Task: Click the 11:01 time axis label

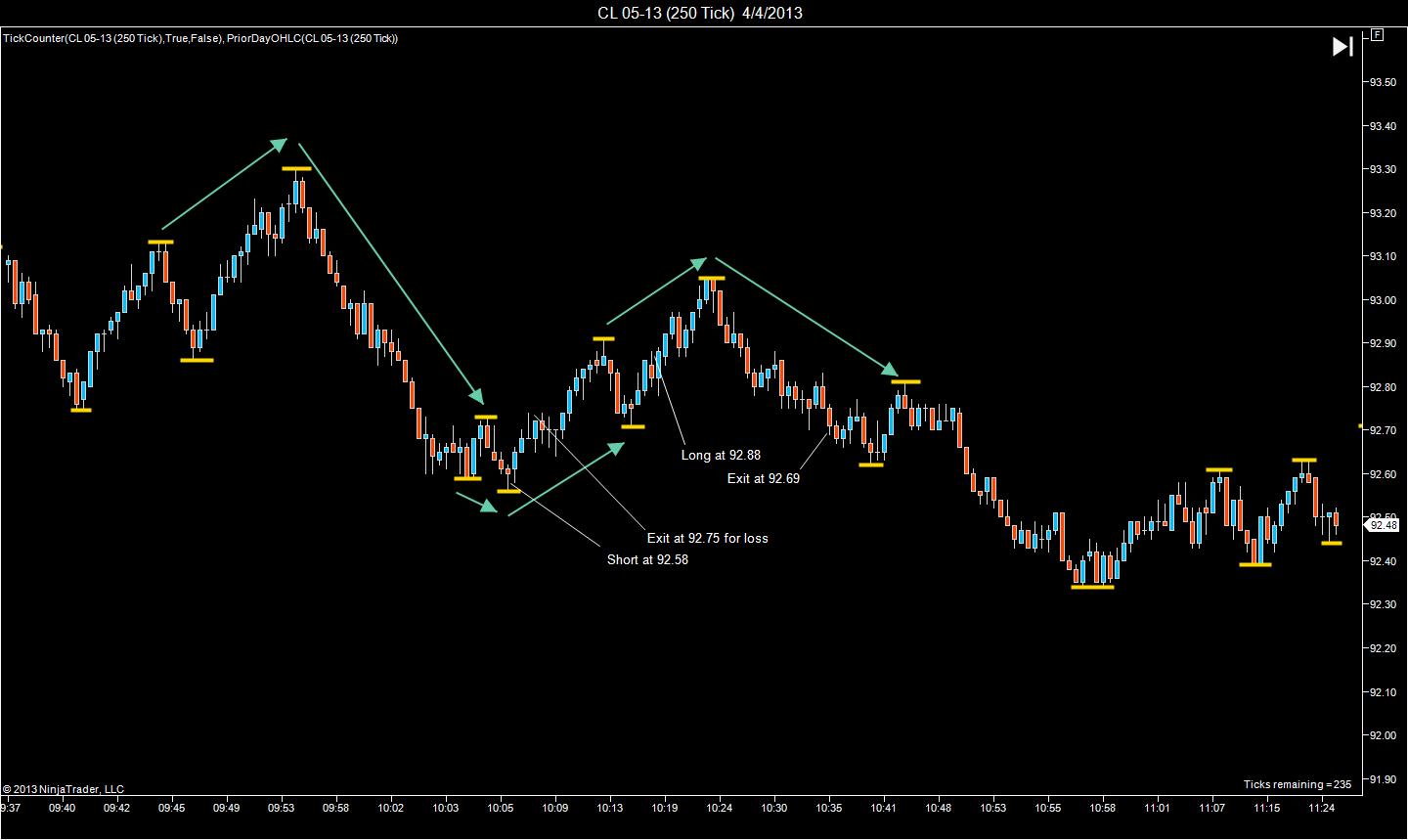Action: [1158, 809]
